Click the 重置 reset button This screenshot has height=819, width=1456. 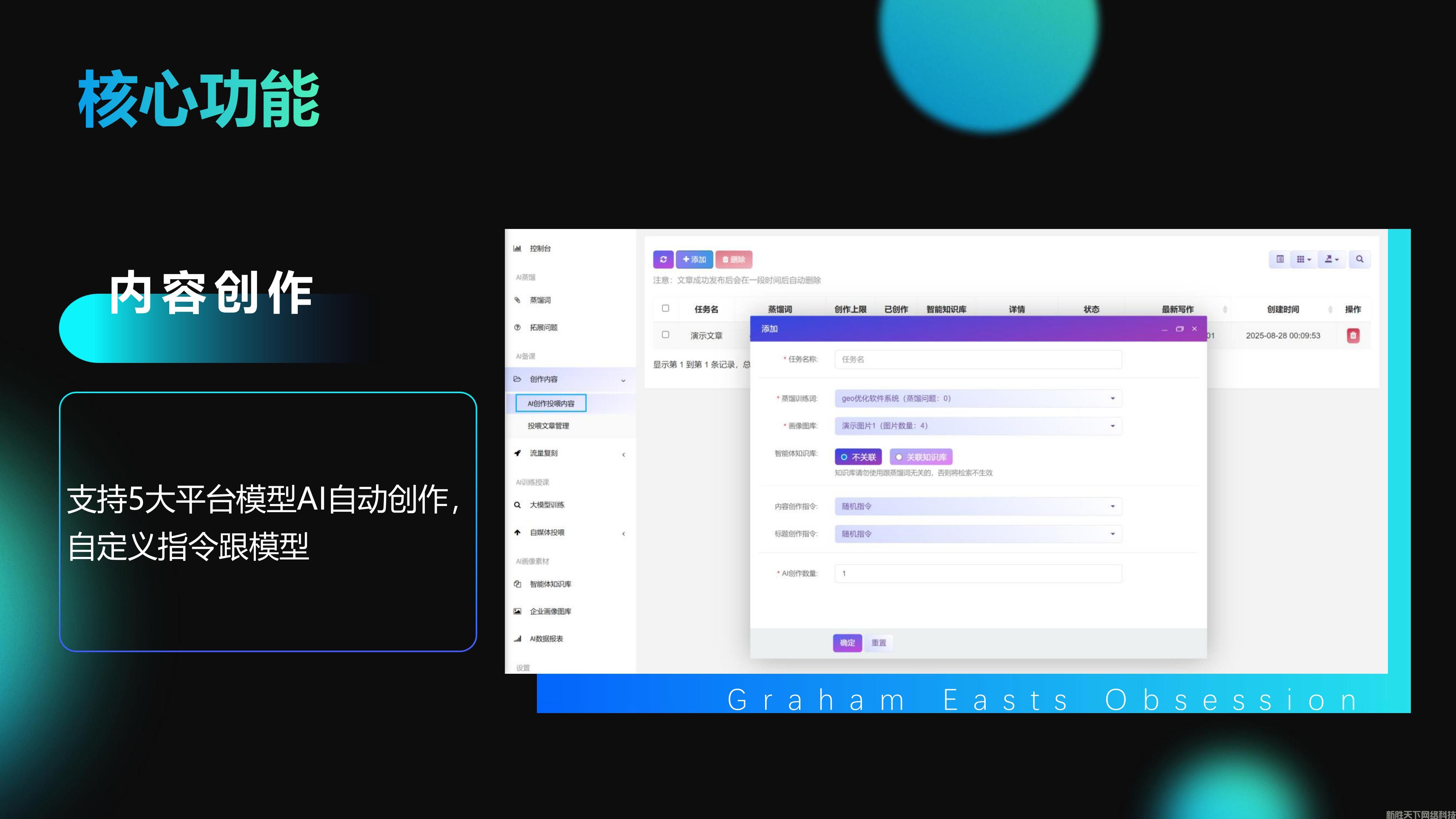879,643
